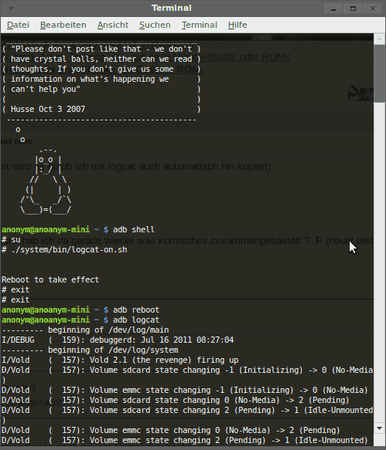Open window menu arrow in the title bar
Viewport: 386px width, 450px height.
(x=11, y=8)
